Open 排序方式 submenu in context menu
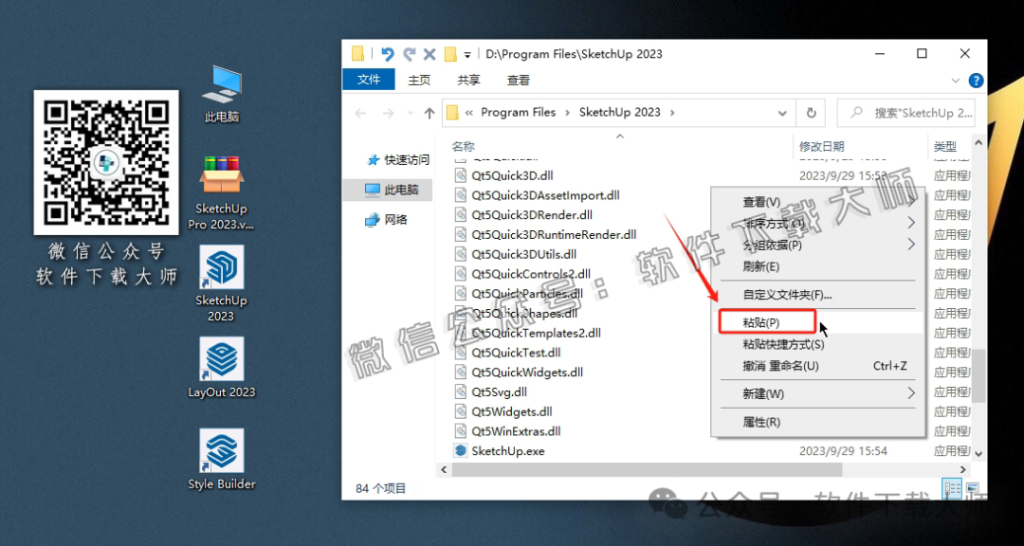This screenshot has height=546, width=1024. pos(818,223)
